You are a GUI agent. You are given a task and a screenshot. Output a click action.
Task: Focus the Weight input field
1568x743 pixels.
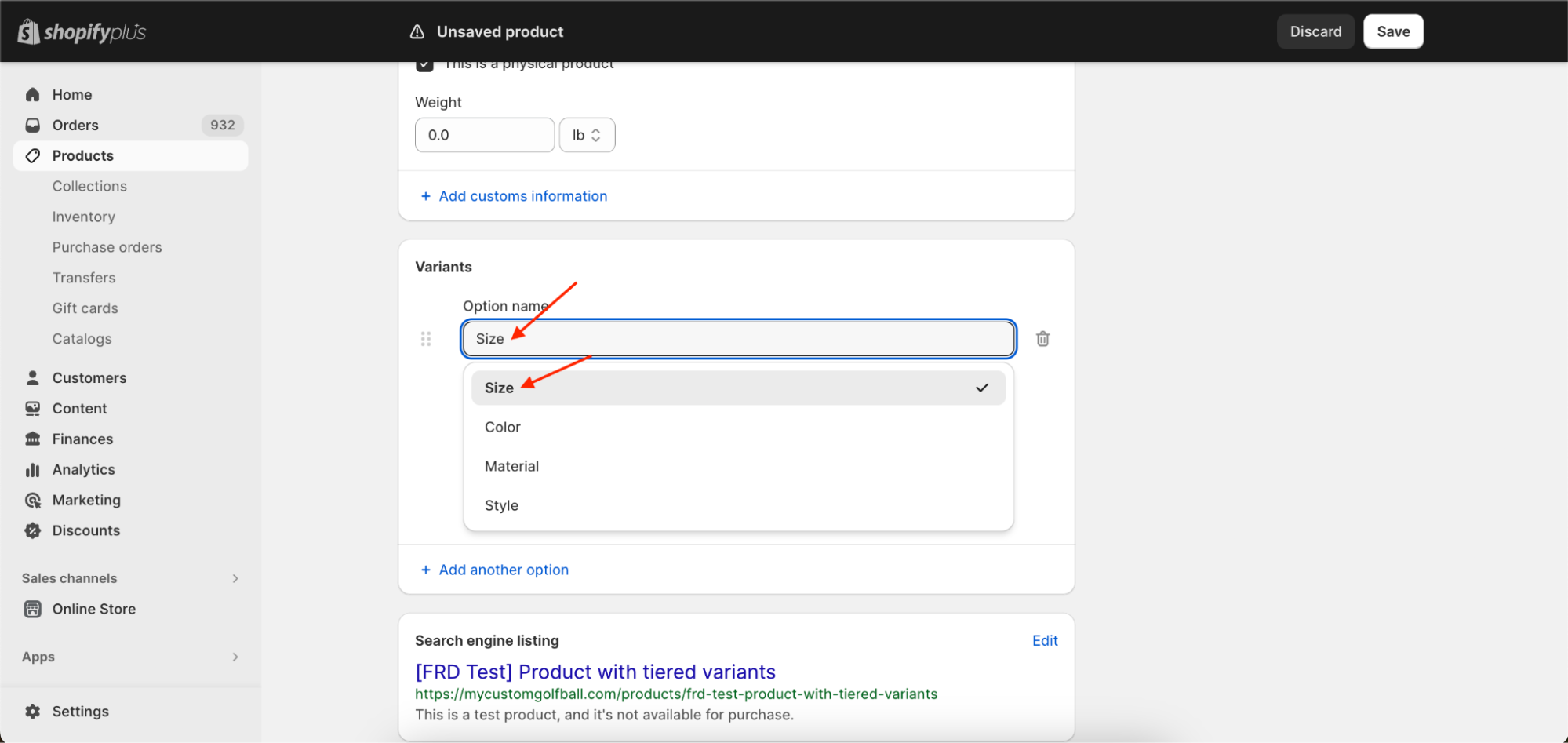tap(484, 135)
